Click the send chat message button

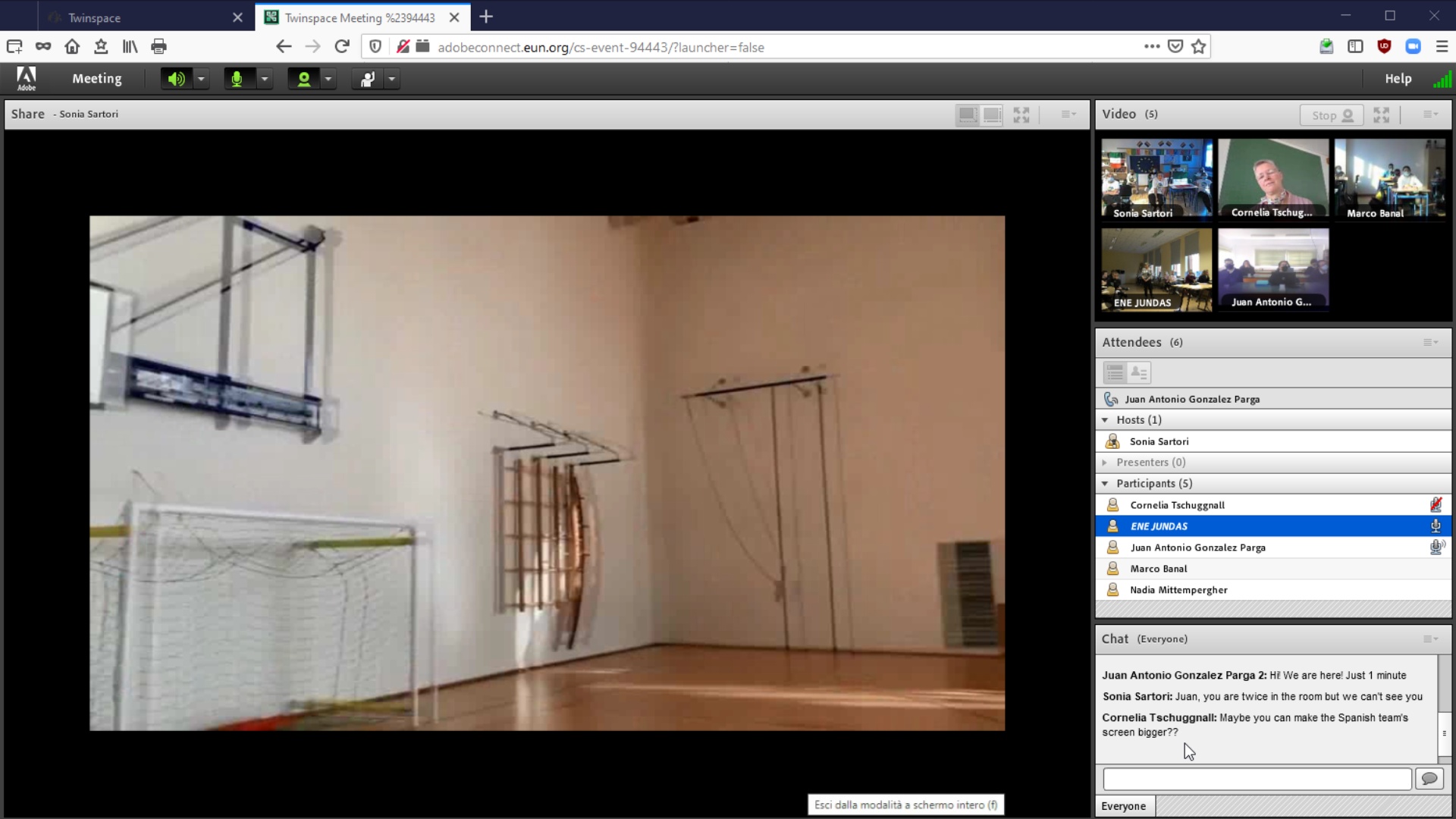[x=1429, y=779]
